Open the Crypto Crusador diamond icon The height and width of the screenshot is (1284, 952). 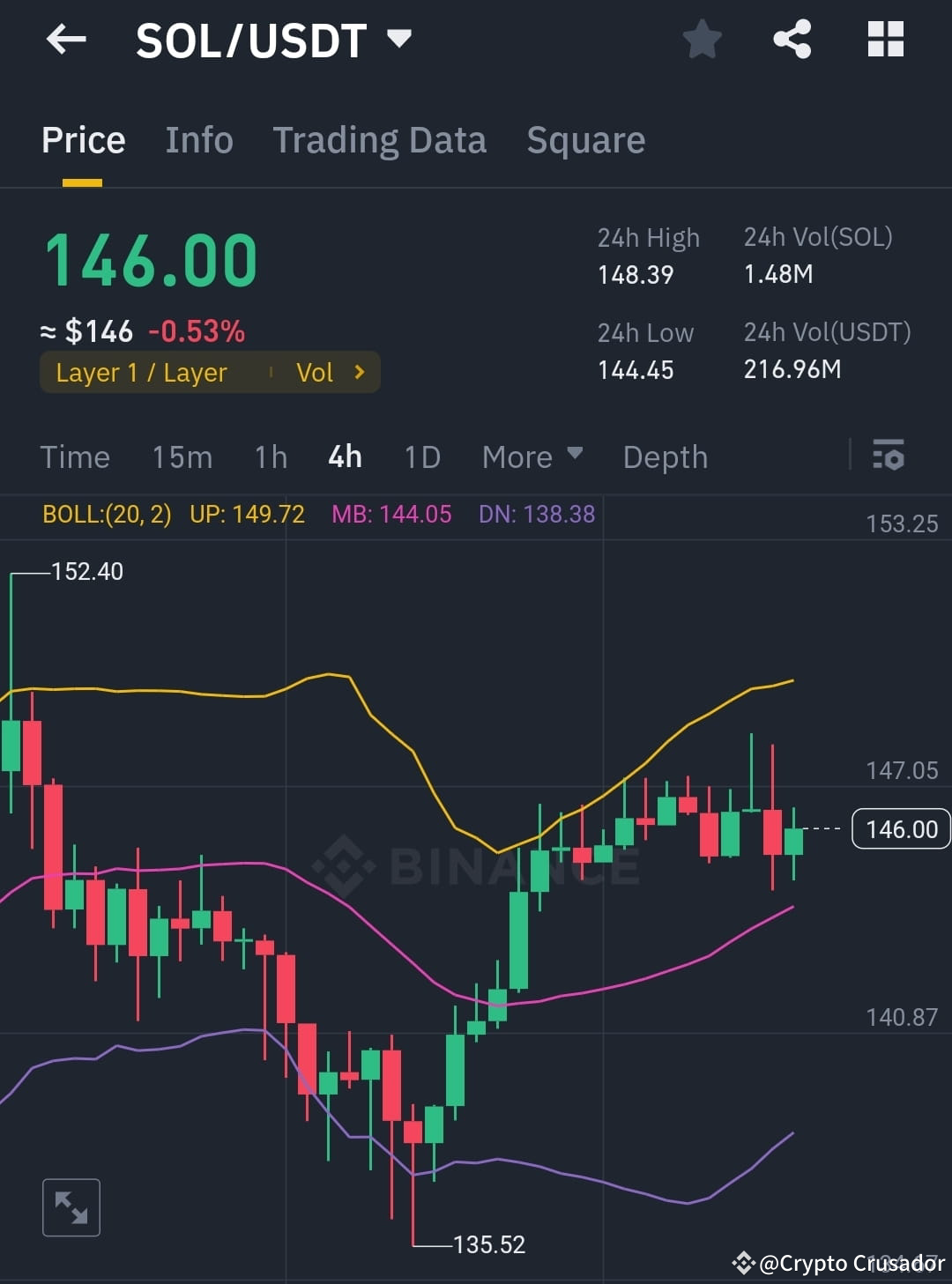click(x=743, y=1263)
